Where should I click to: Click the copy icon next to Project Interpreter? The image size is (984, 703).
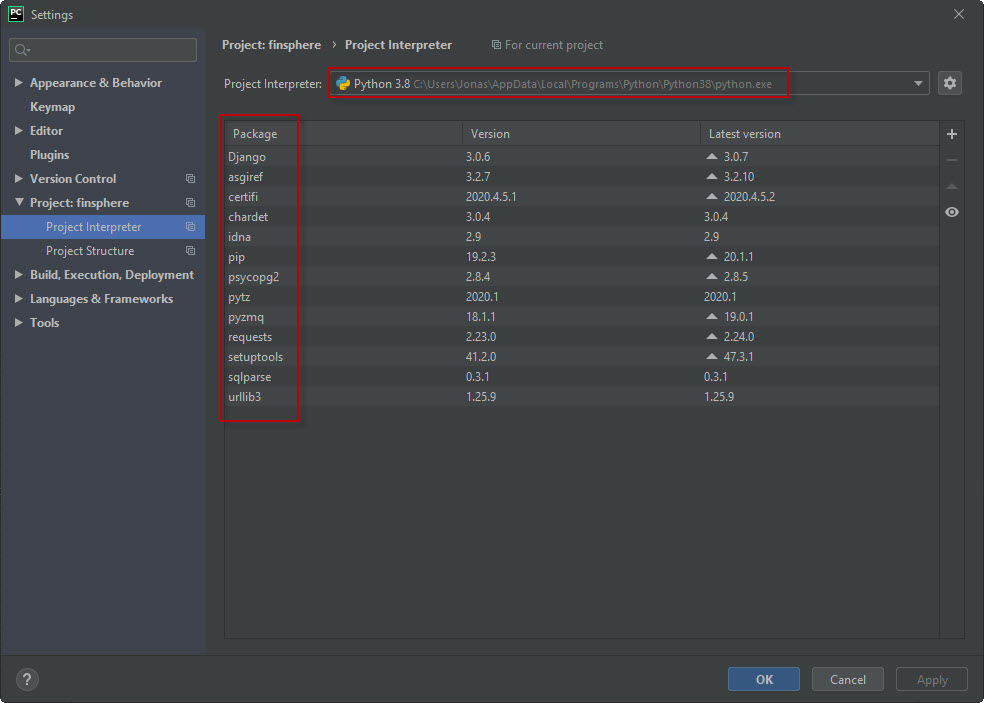click(190, 227)
